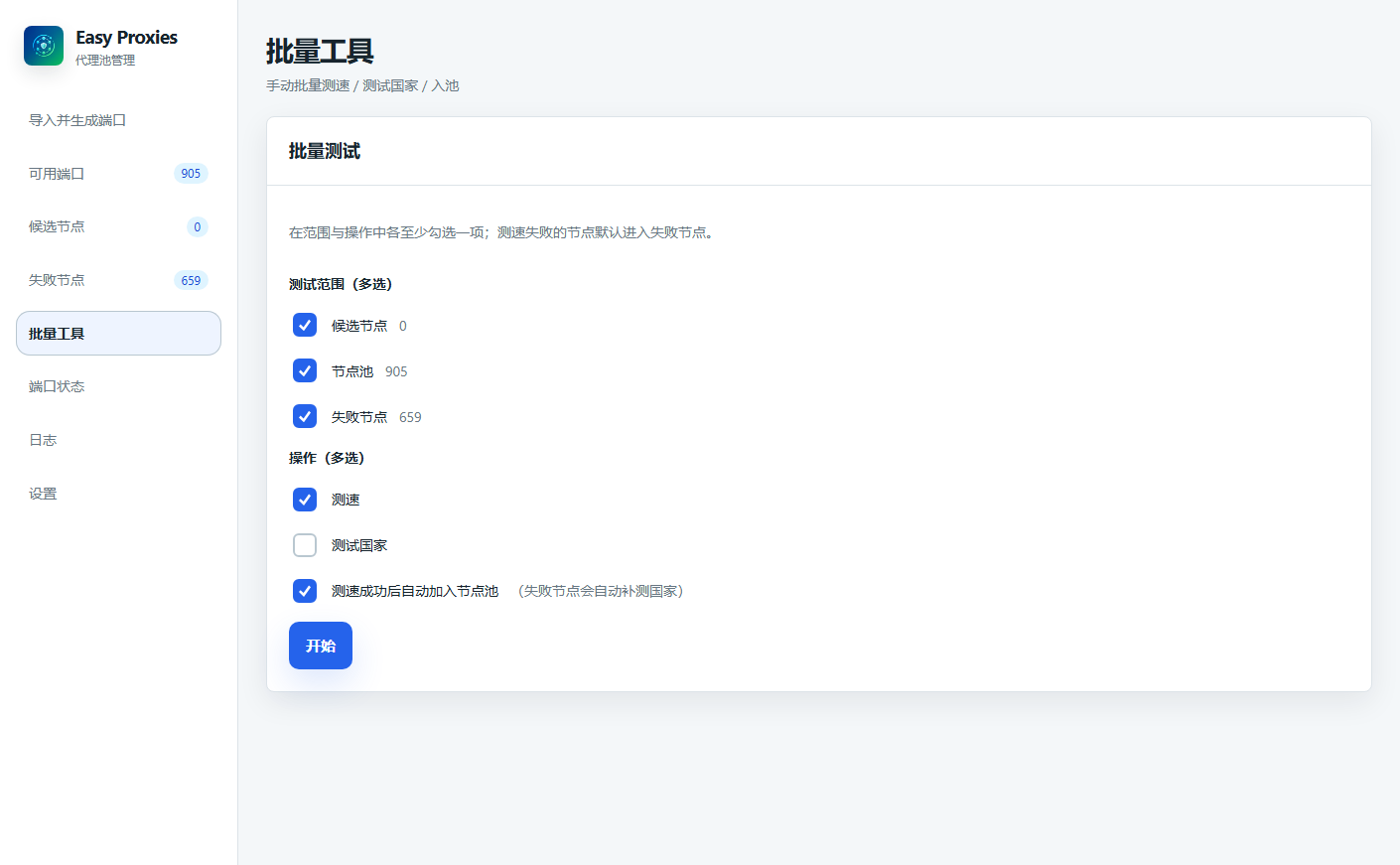
Task: Click the 905 badge next to 可用端口
Action: tap(191, 174)
